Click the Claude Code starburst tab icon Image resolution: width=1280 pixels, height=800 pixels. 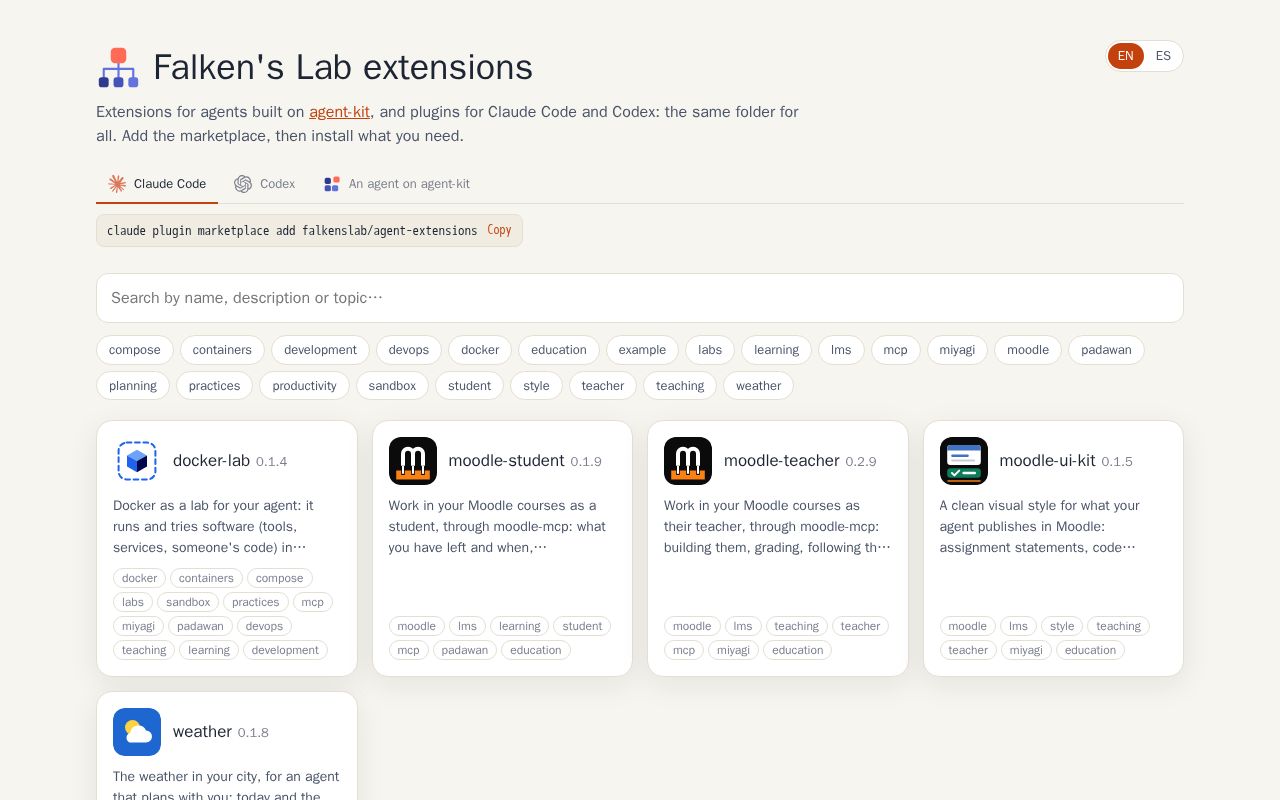pyautogui.click(x=117, y=184)
